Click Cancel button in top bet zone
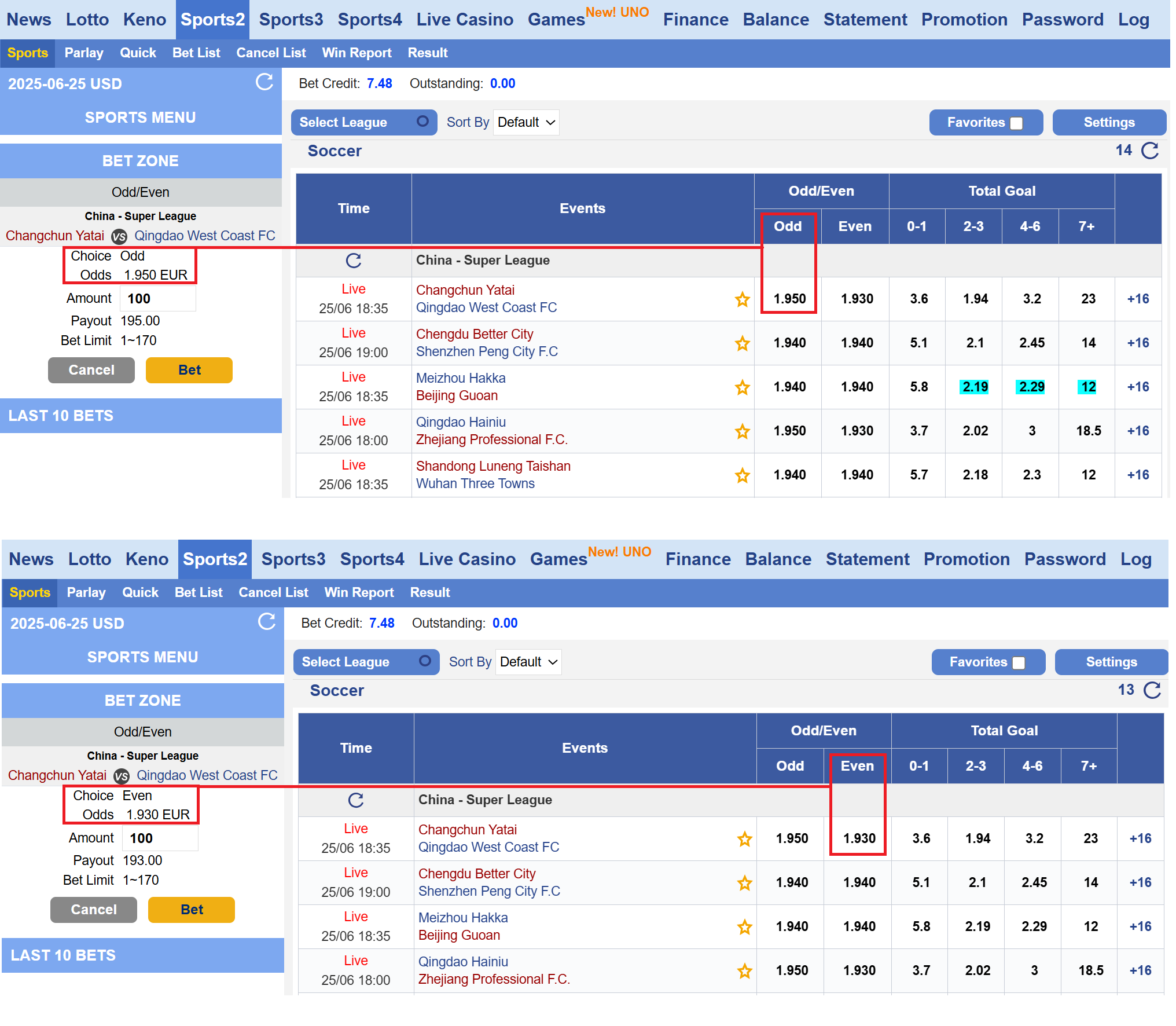The height and width of the screenshot is (1026, 1176). 91,370
